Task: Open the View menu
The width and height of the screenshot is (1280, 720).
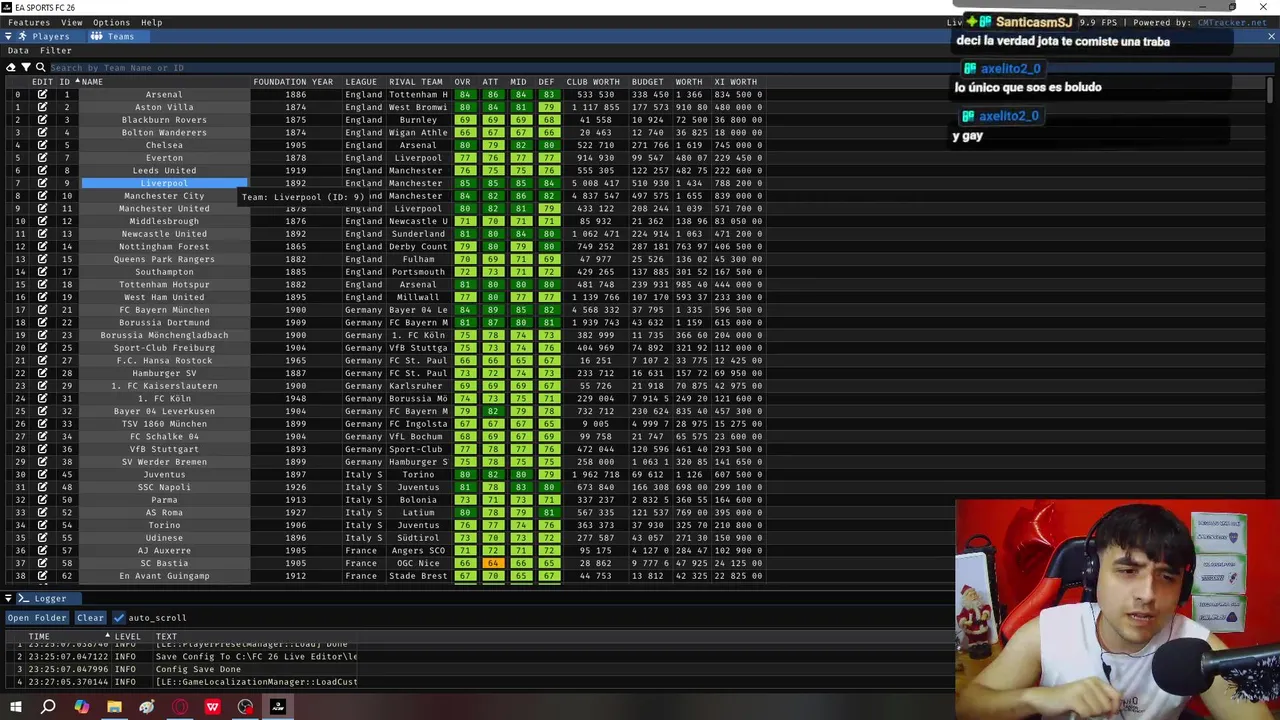Action: [x=72, y=22]
